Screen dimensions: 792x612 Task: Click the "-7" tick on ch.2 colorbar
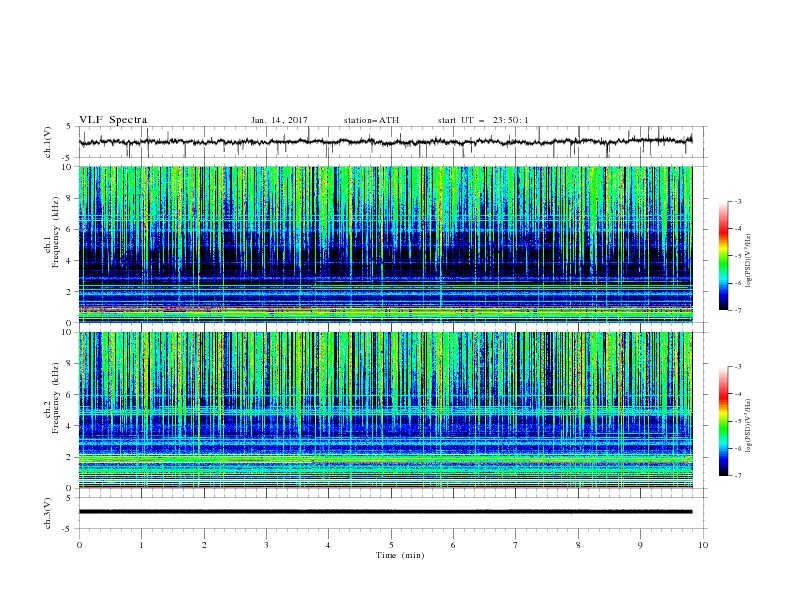[738, 475]
